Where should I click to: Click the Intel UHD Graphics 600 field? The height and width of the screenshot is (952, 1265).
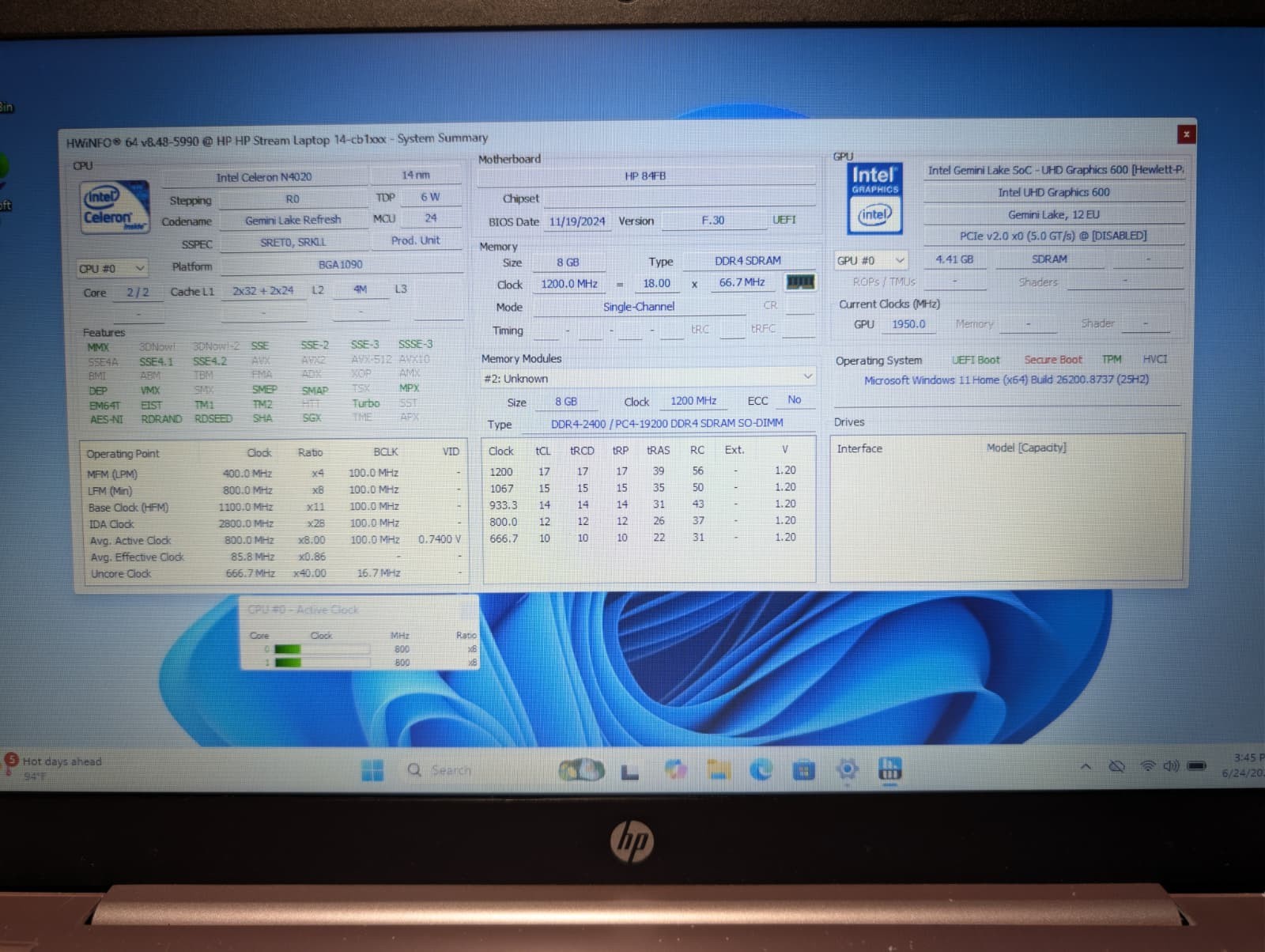(x=1054, y=192)
